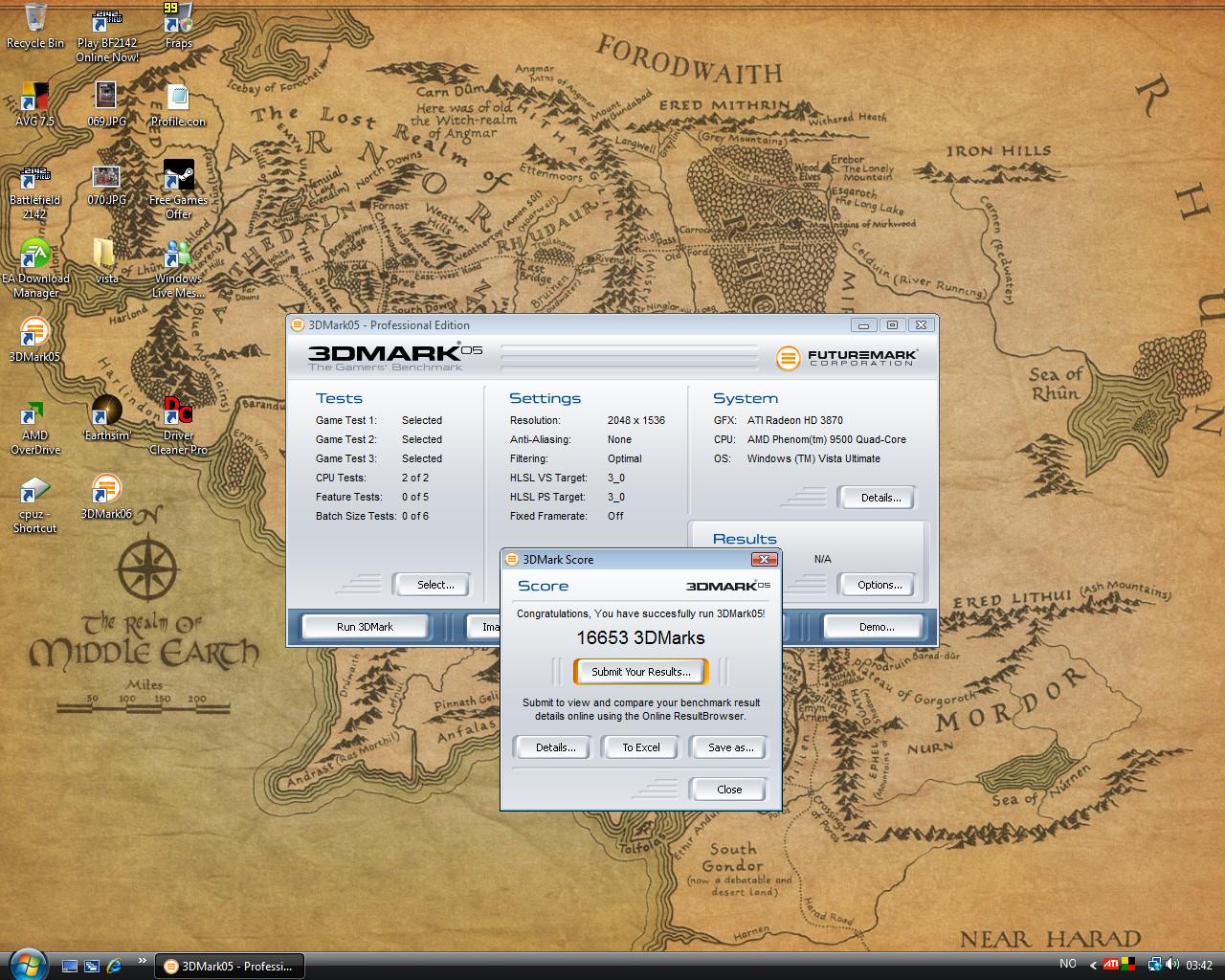
Task: Open the Windows Start orb
Action: coord(26,963)
